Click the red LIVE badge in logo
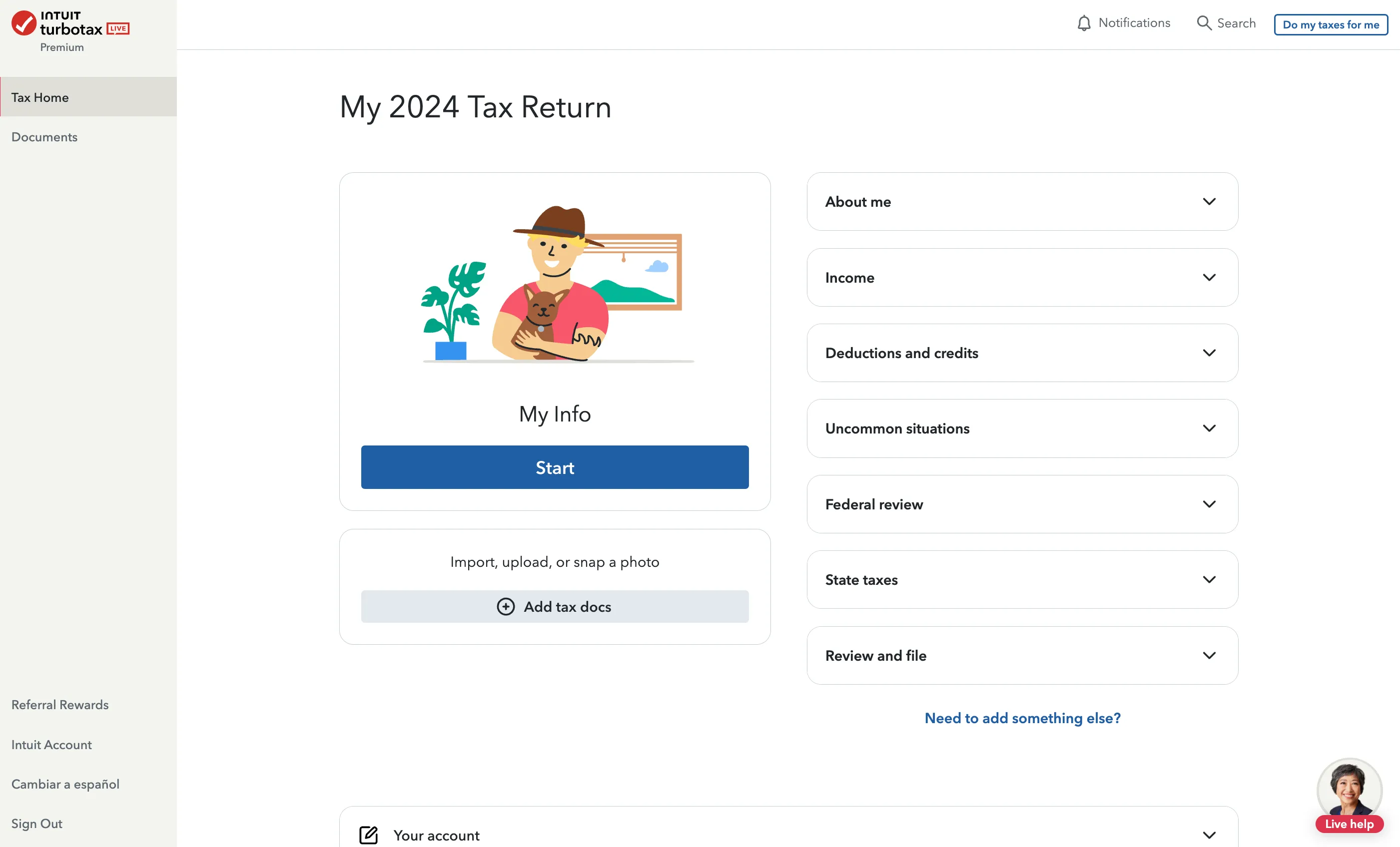Image resolution: width=1400 pixels, height=847 pixels. 118,28
